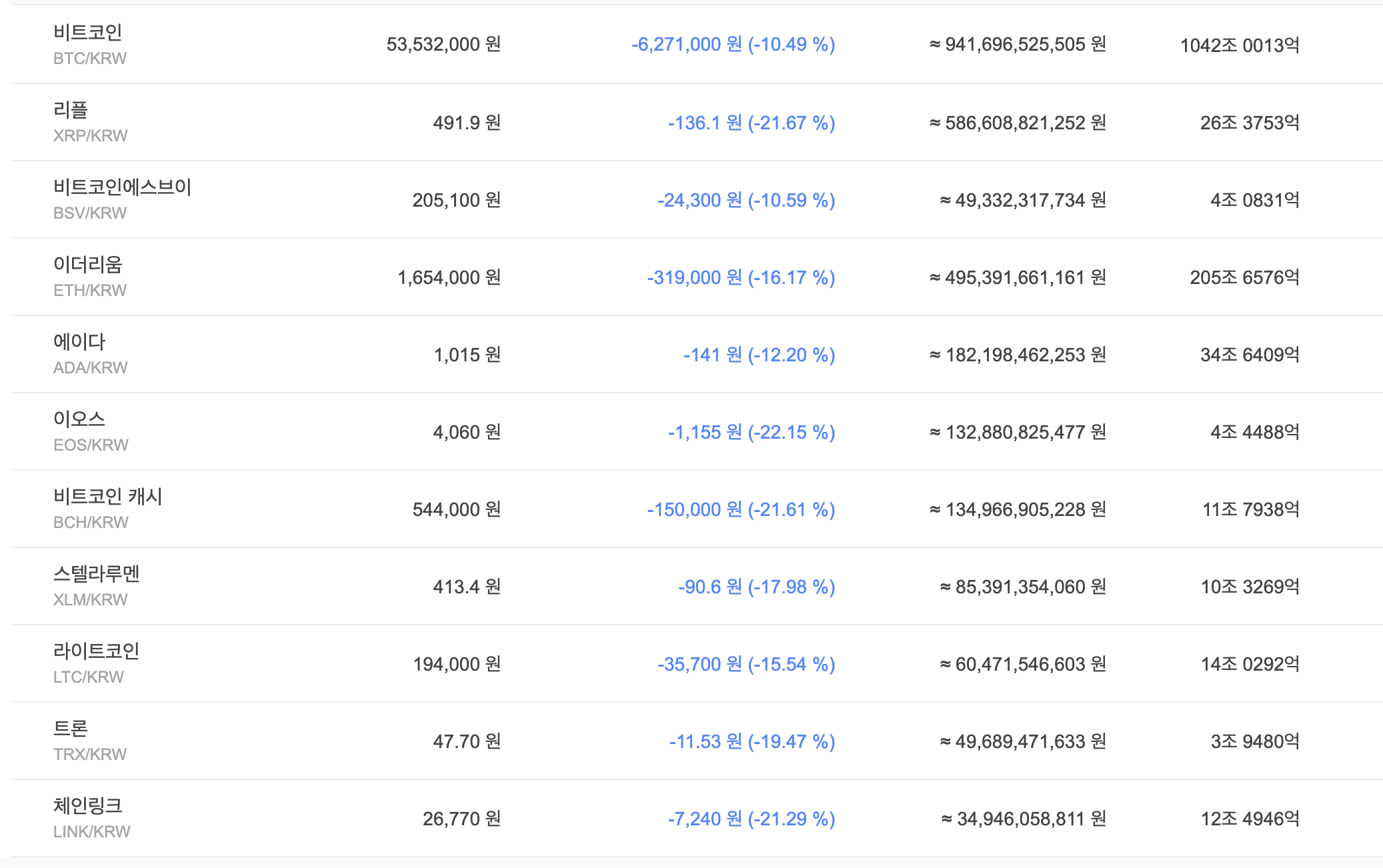Viewport: 1383px width, 868px height.
Task: Click Litecoin market cap 14조 0292억
Action: click(x=1250, y=664)
